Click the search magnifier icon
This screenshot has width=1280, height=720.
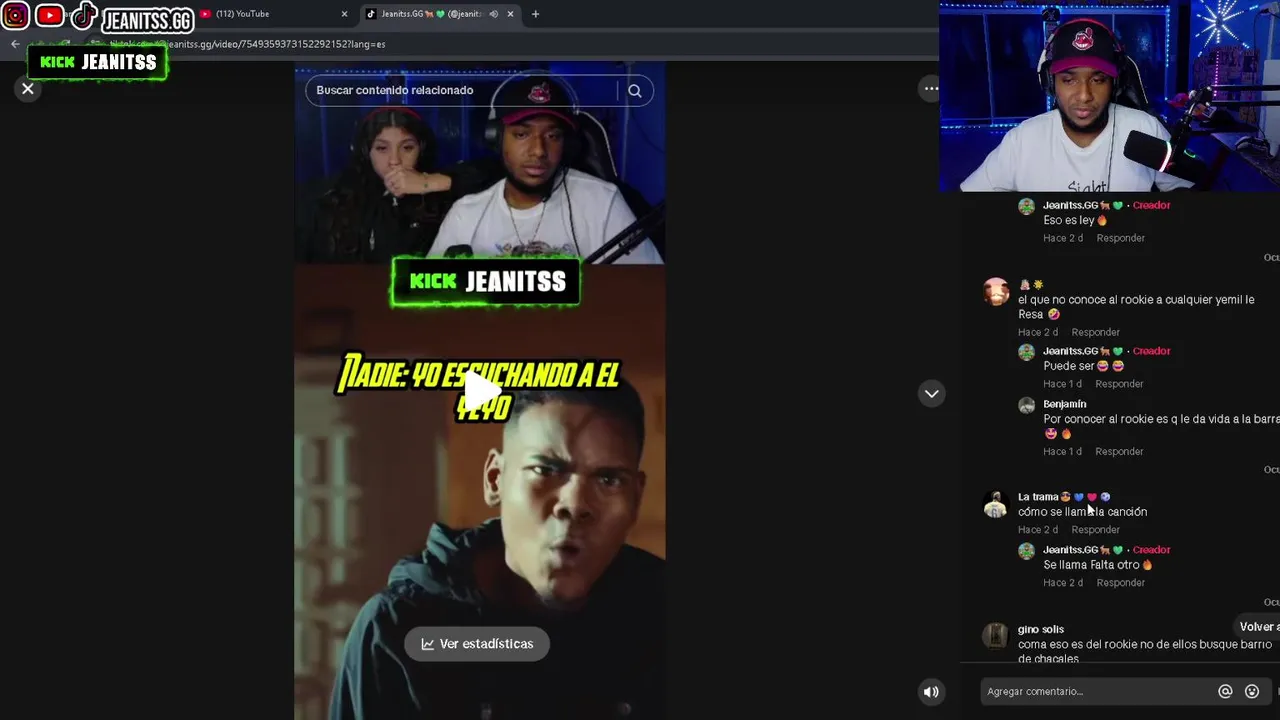click(x=634, y=90)
